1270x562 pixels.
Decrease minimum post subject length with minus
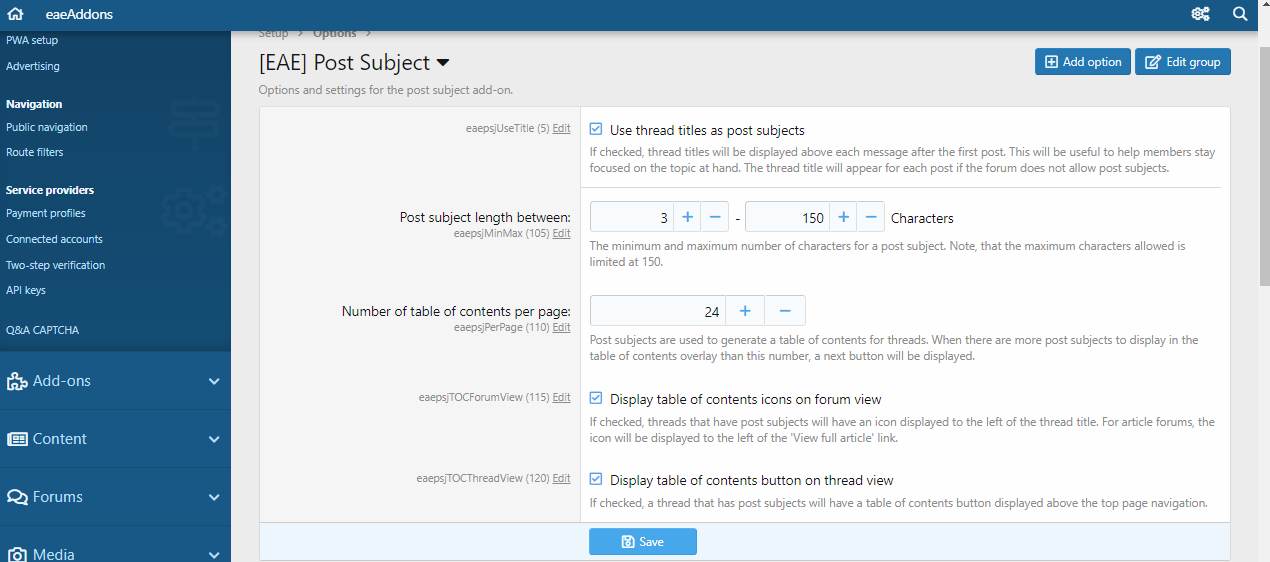point(714,218)
